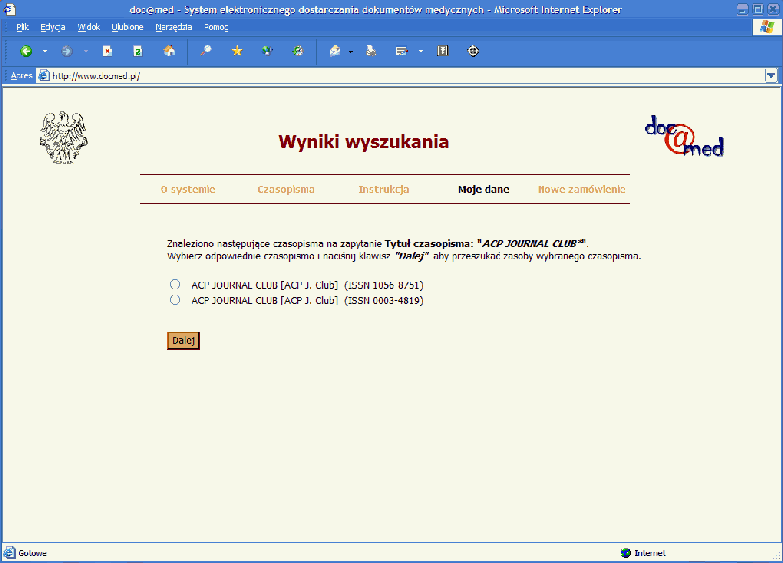The image size is (783, 563).
Task: Select ACP JOURNAL CLUB ISSN 0003-4819 radio
Action: point(176,299)
